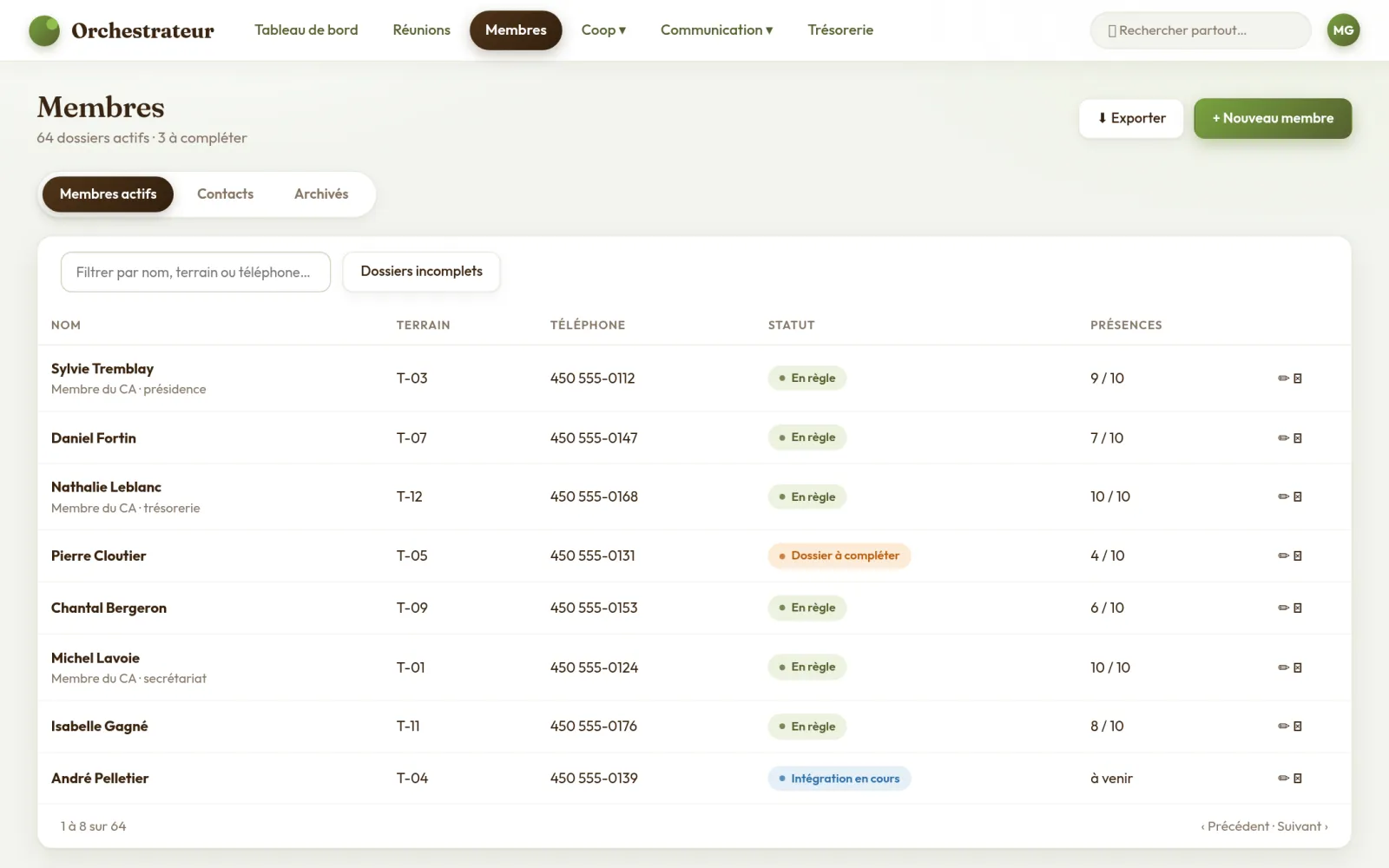The width and height of the screenshot is (1389, 868).
Task: Open the Trésorerie section
Action: [840, 30]
